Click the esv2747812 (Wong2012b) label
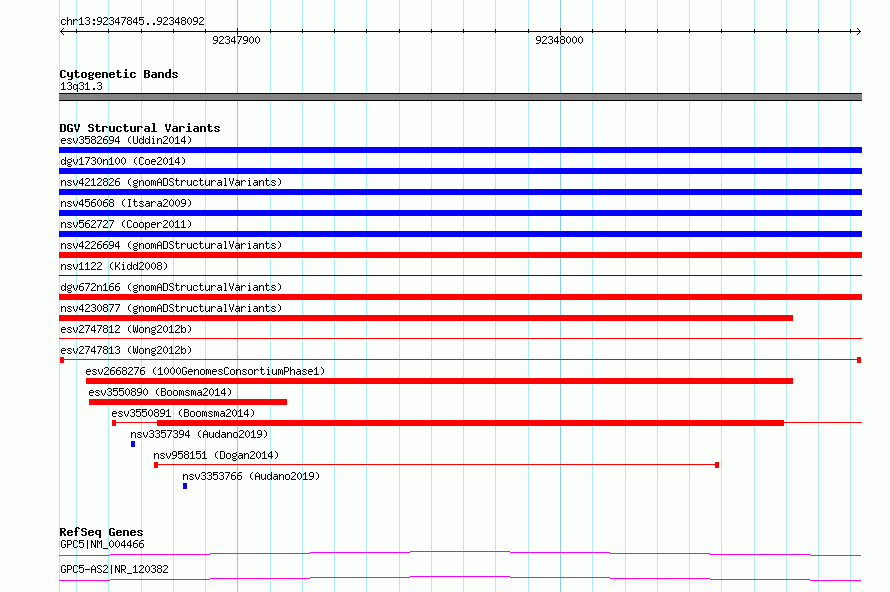 click(126, 329)
